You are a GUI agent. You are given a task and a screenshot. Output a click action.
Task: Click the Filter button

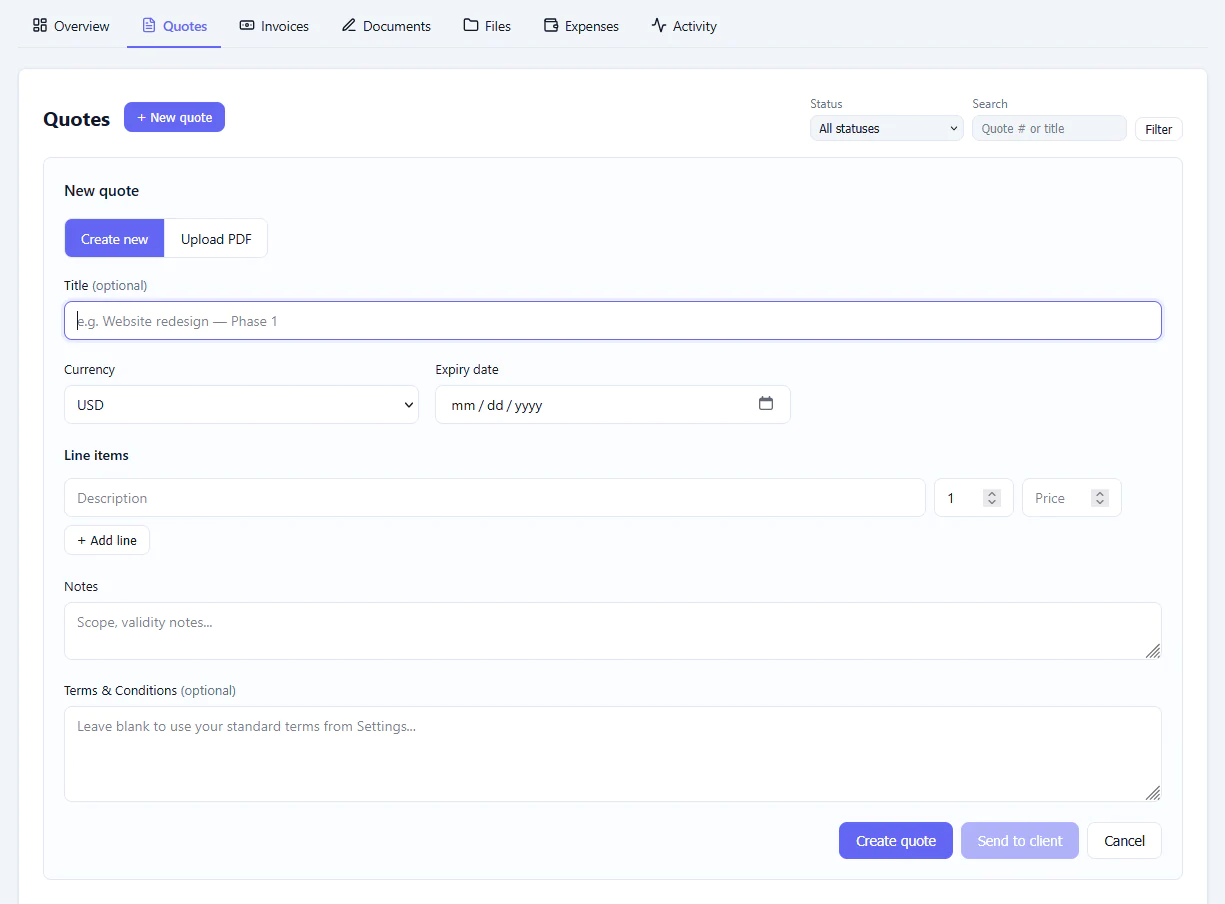coord(1158,129)
